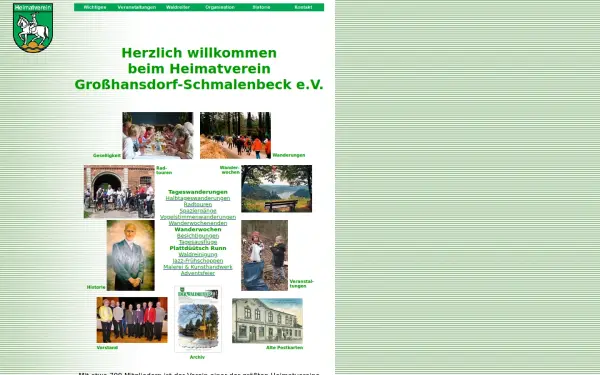The width and height of the screenshot is (600, 375).
Task: Click the Heimatverein horse-rider crest logo
Action: coord(33,28)
